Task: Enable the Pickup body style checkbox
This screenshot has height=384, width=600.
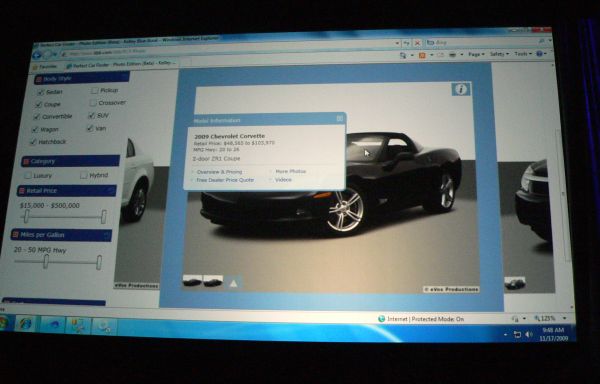Action: pos(94,91)
